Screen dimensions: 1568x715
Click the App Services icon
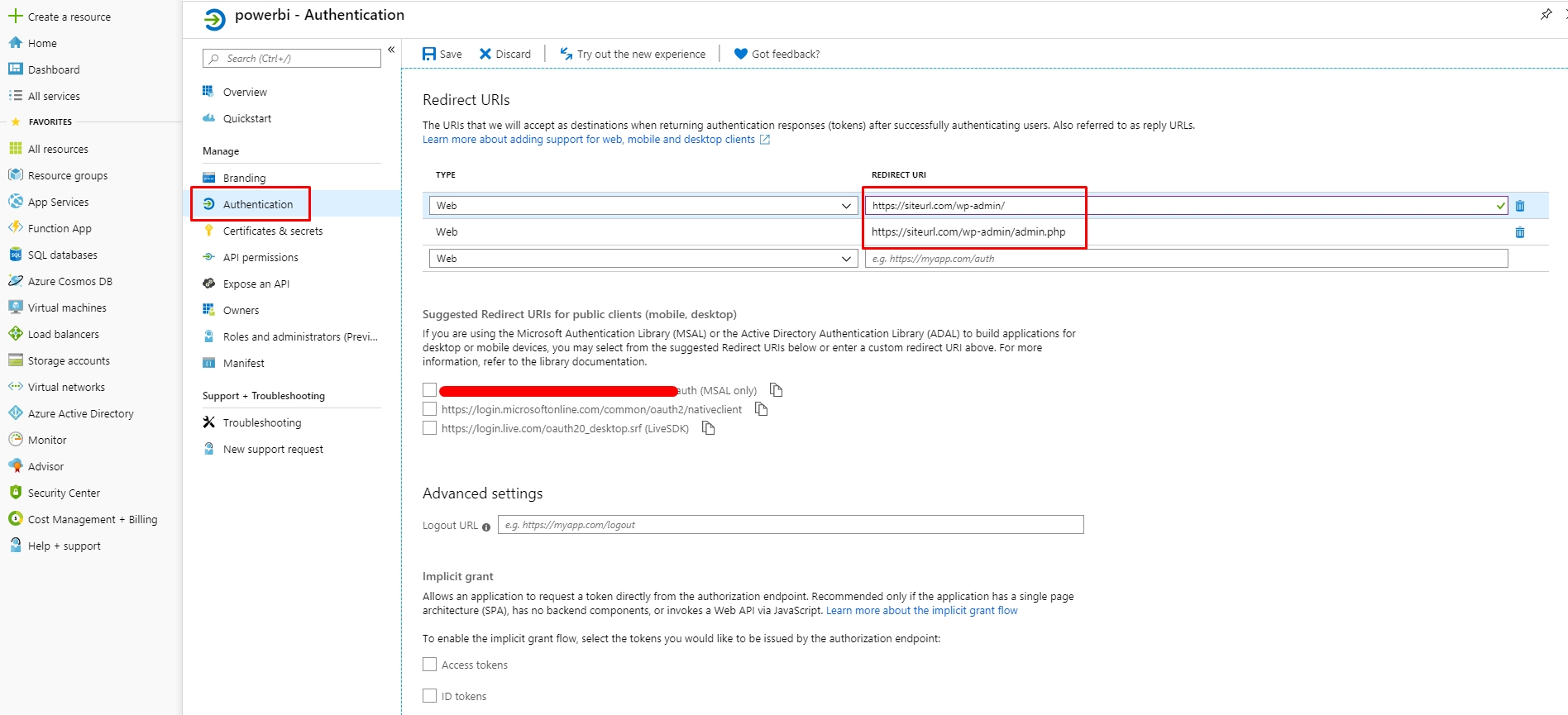[x=15, y=201]
